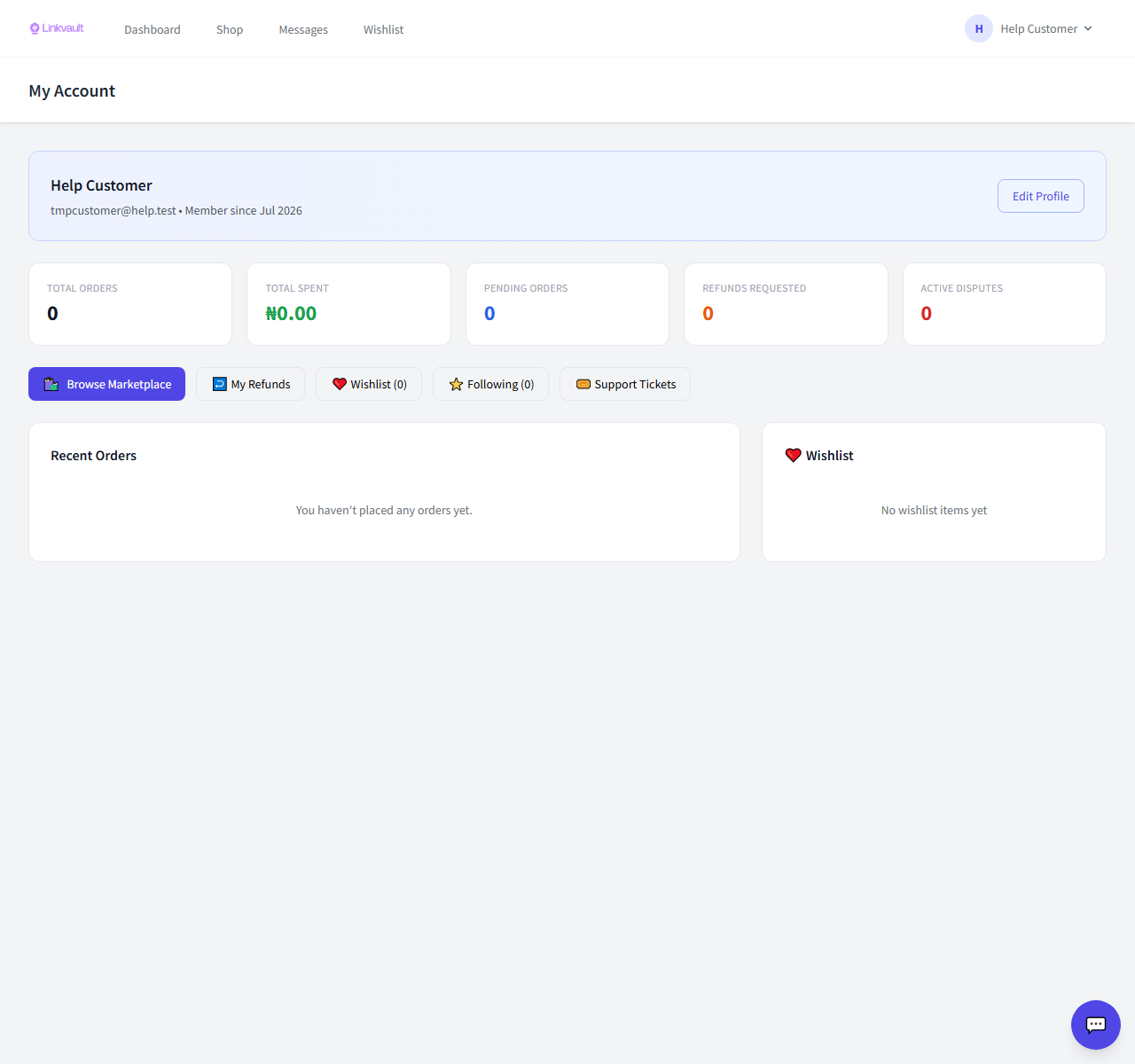Open Support Tickets
This screenshot has width=1135, height=1064.
click(x=625, y=384)
